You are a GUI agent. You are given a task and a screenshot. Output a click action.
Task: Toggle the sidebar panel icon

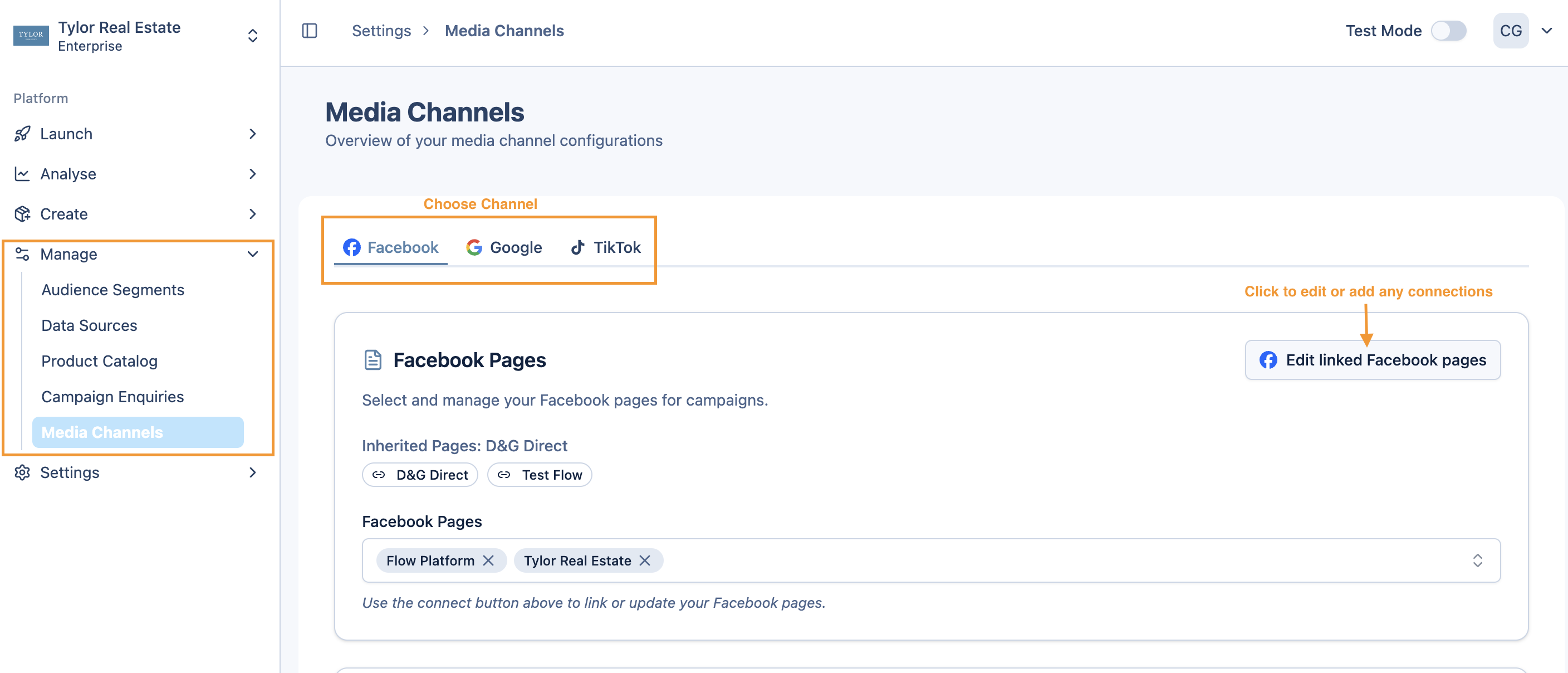point(309,31)
